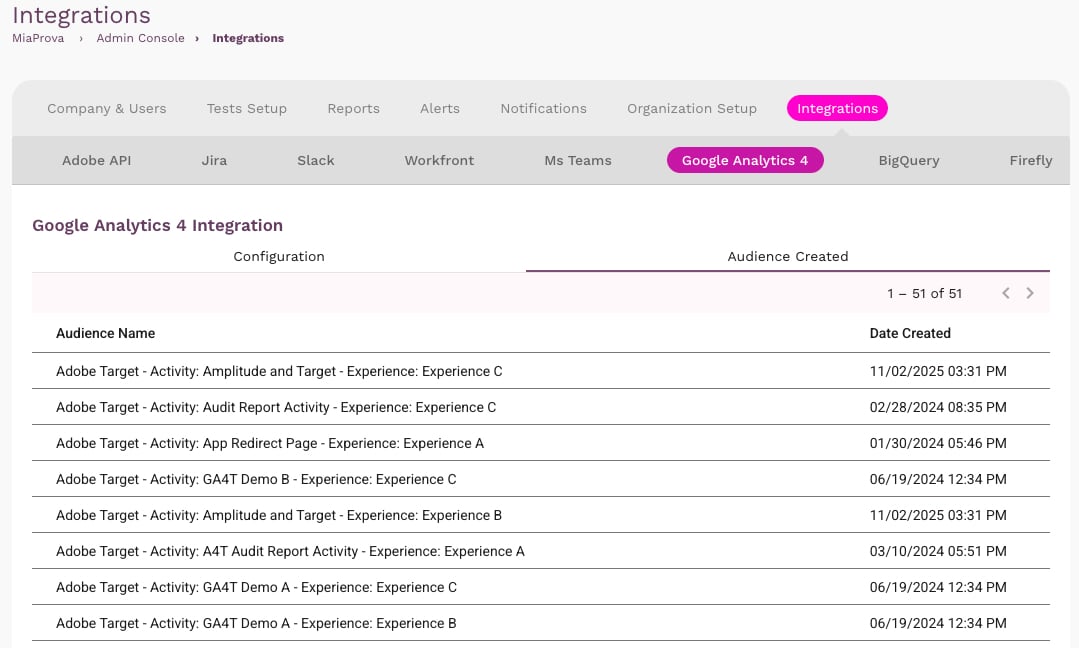
Task: Open the Slack integration tab
Action: [316, 160]
